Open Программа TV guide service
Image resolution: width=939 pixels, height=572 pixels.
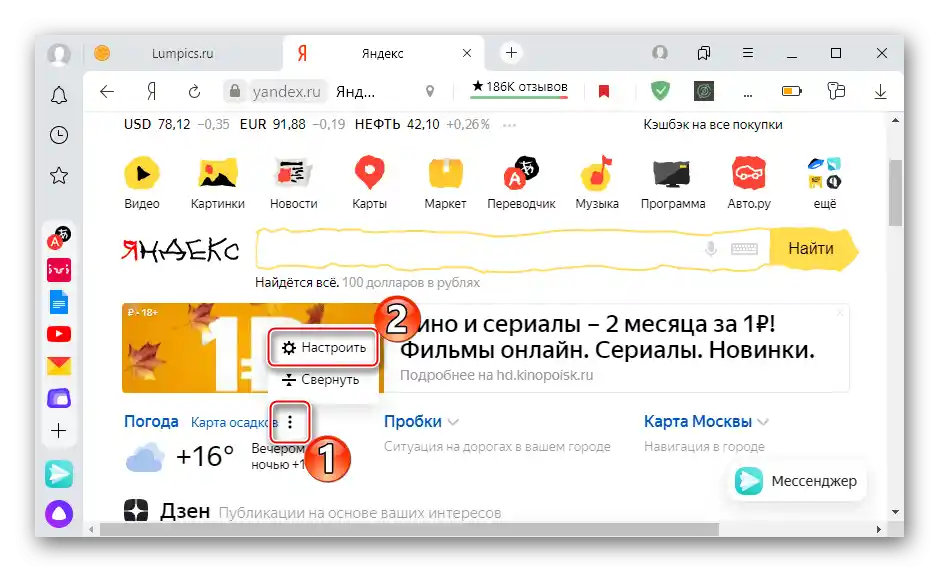coord(673,183)
